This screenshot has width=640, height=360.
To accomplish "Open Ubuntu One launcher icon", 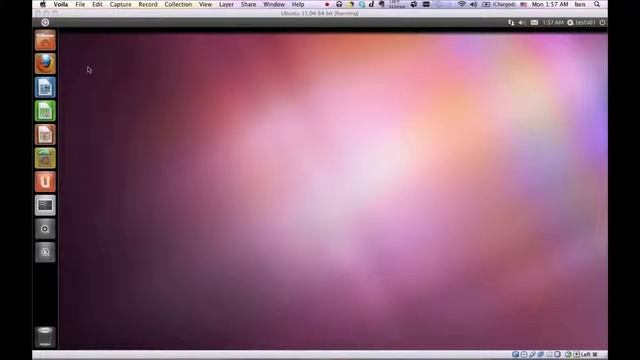I will pos(45,182).
